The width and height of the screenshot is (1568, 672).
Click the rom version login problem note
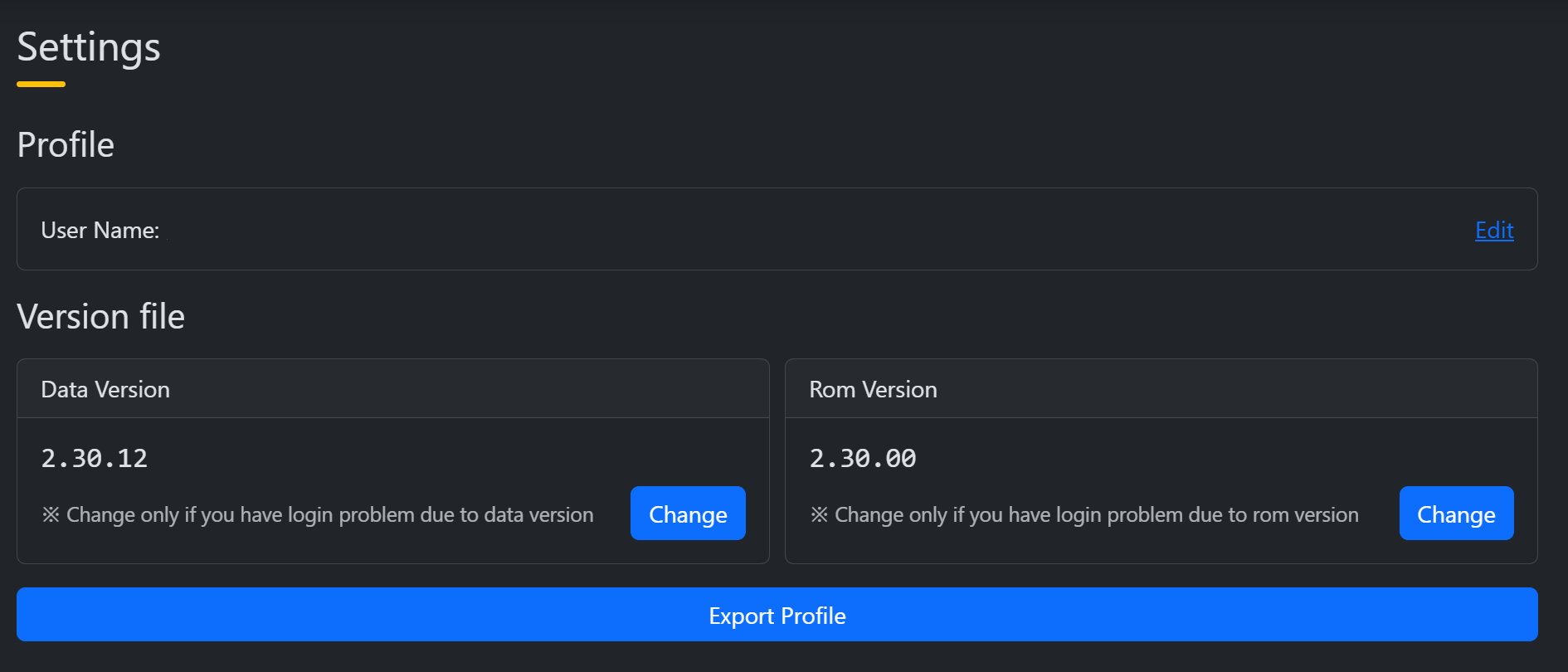click(1096, 515)
